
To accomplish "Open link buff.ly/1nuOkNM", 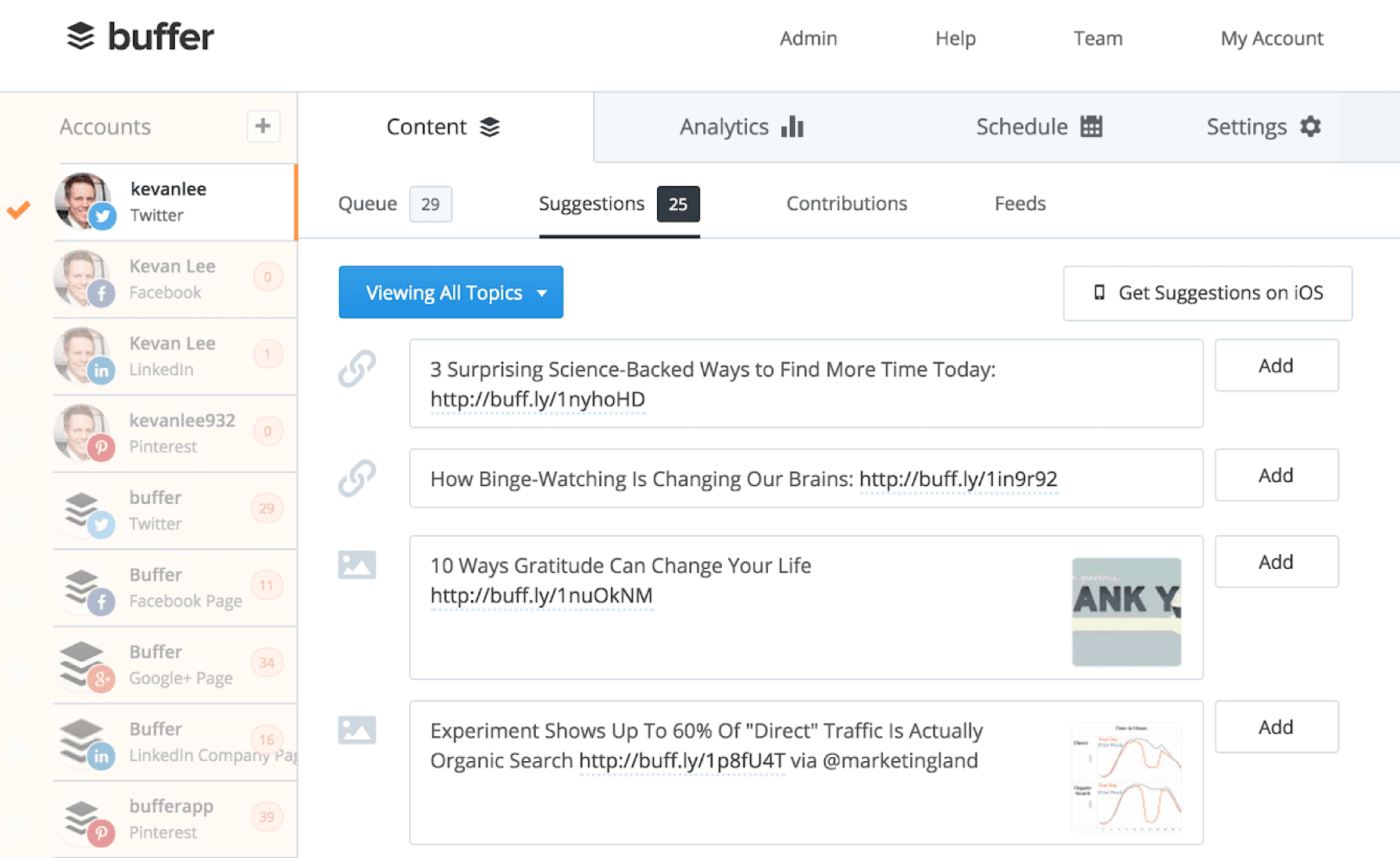I will point(541,595).
